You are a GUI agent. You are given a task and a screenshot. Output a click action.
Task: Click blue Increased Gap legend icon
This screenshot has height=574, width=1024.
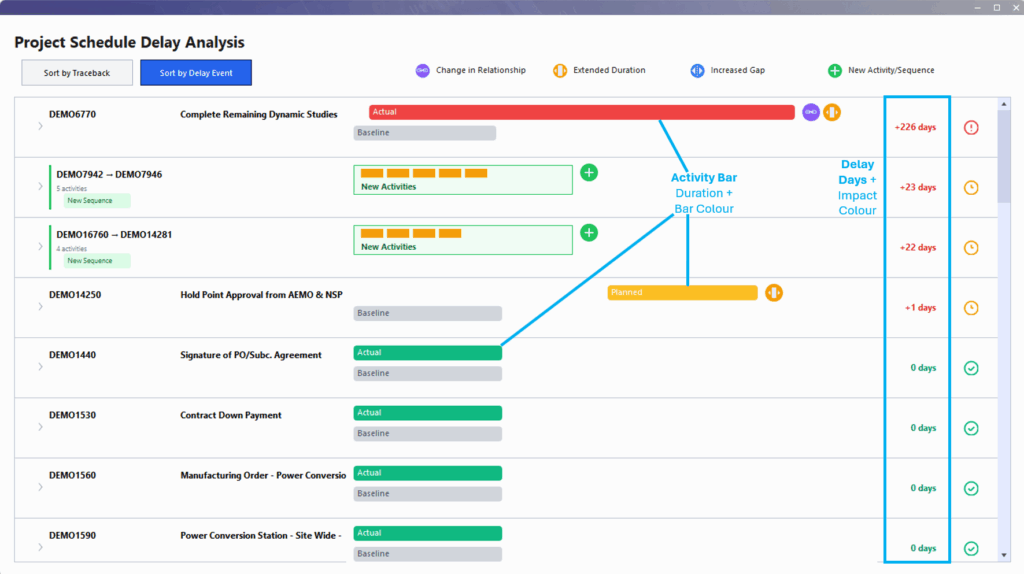tap(698, 71)
